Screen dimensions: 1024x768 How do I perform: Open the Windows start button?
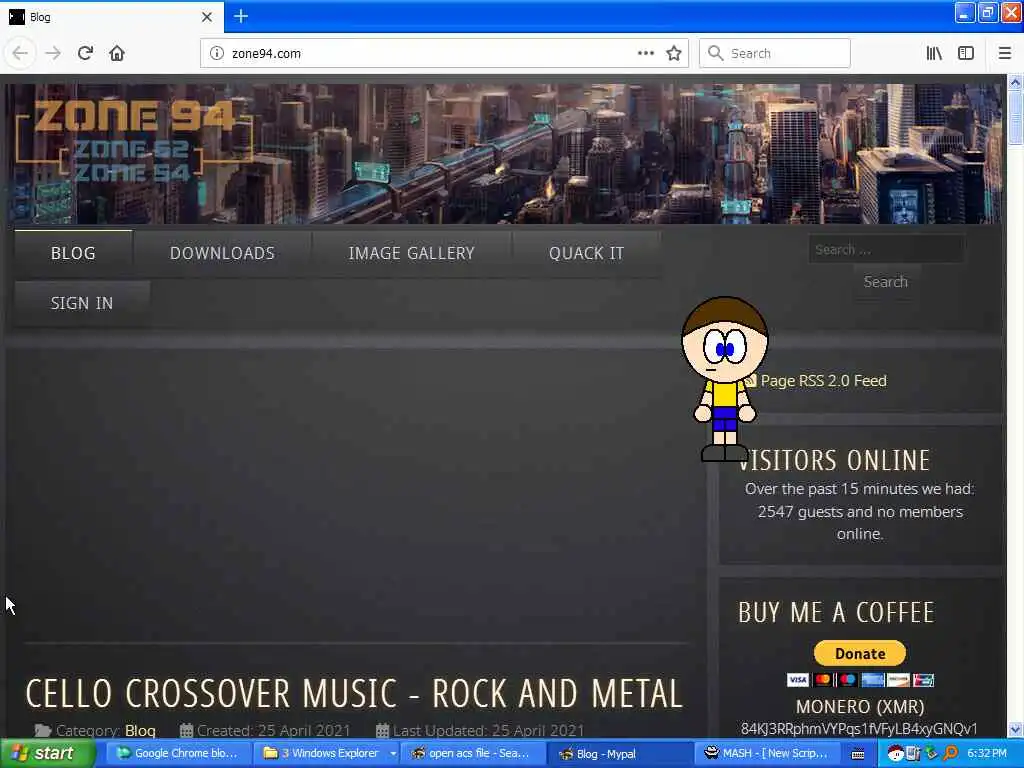point(47,753)
